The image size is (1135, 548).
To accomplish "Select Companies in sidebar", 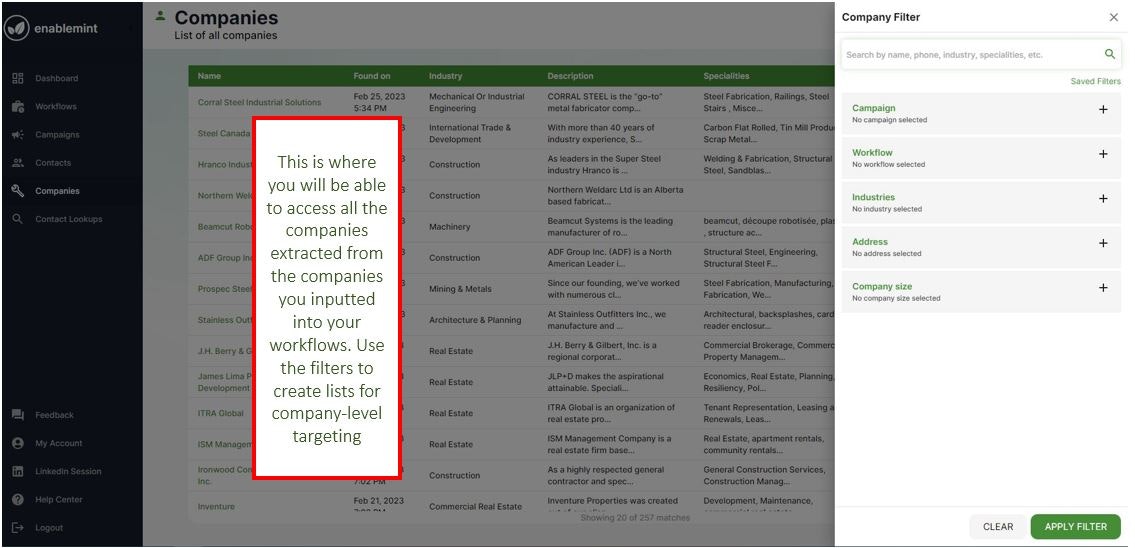I will [57, 191].
